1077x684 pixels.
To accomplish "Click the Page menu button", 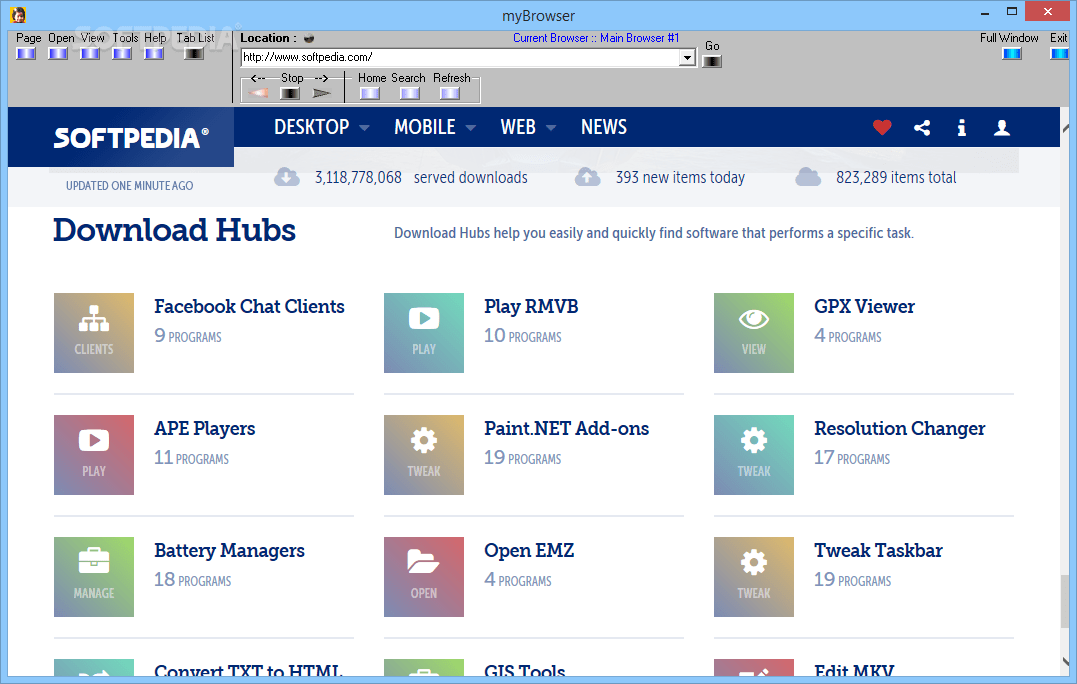I will click(x=26, y=54).
